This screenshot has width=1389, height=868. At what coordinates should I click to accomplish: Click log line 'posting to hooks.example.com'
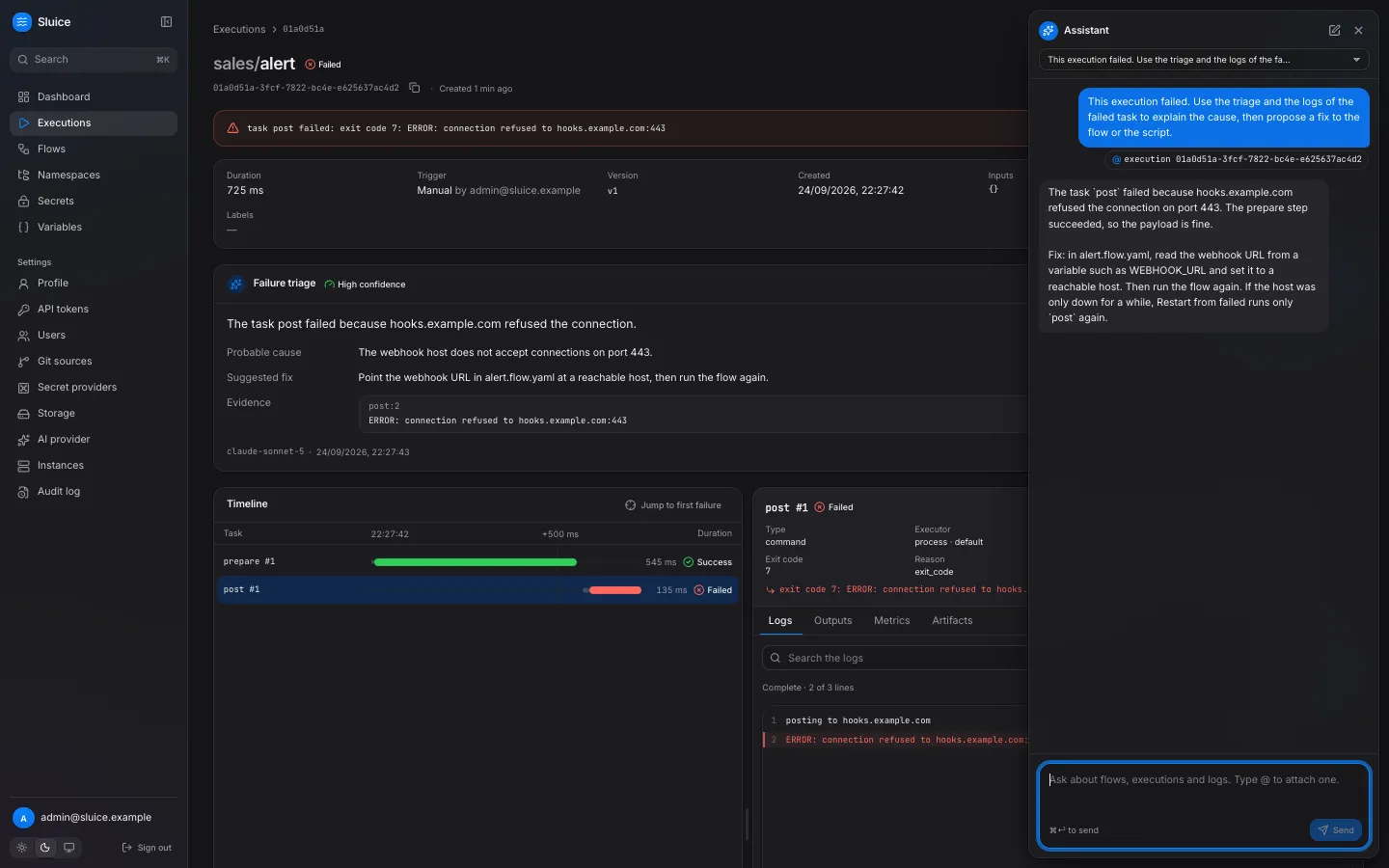coord(858,720)
